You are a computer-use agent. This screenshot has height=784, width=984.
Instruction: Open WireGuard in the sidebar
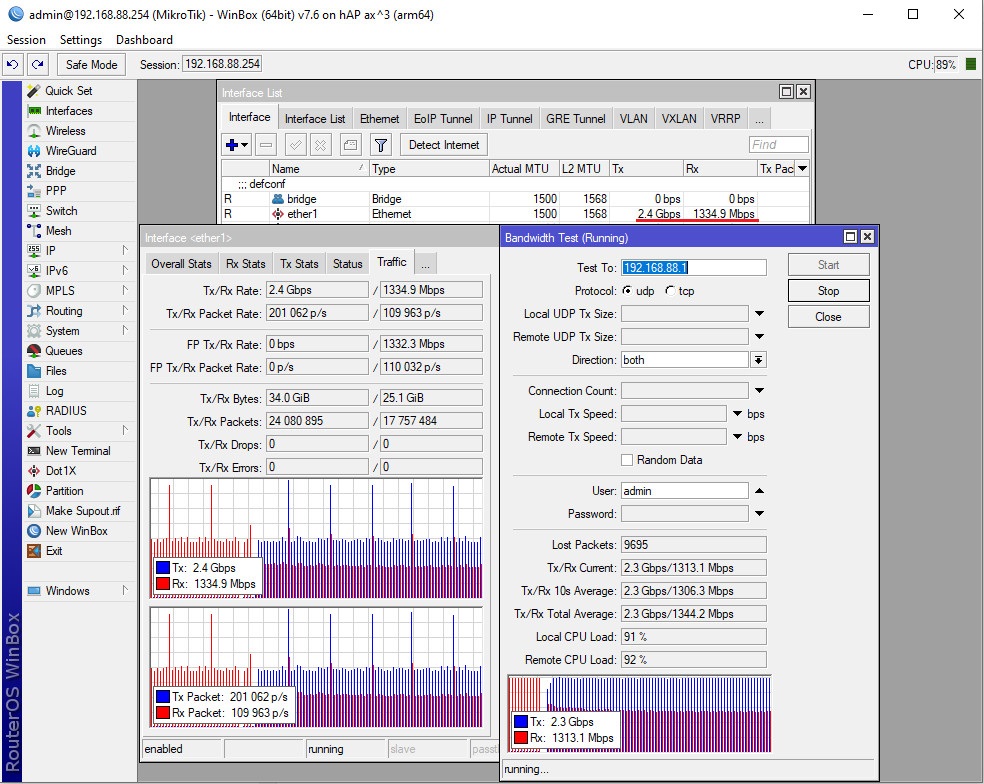[x=71, y=151]
